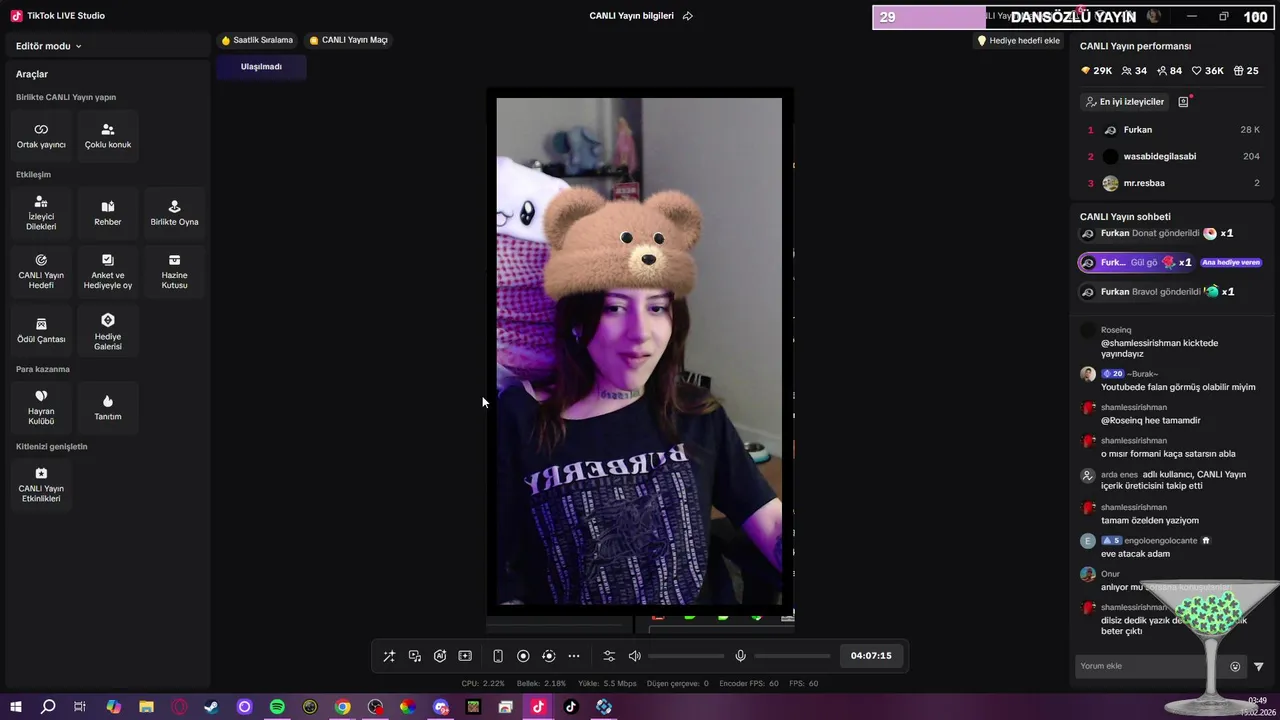Screen dimensions: 1280x720
Task: Open En iyi izleyiciler list
Action: 1124,102
